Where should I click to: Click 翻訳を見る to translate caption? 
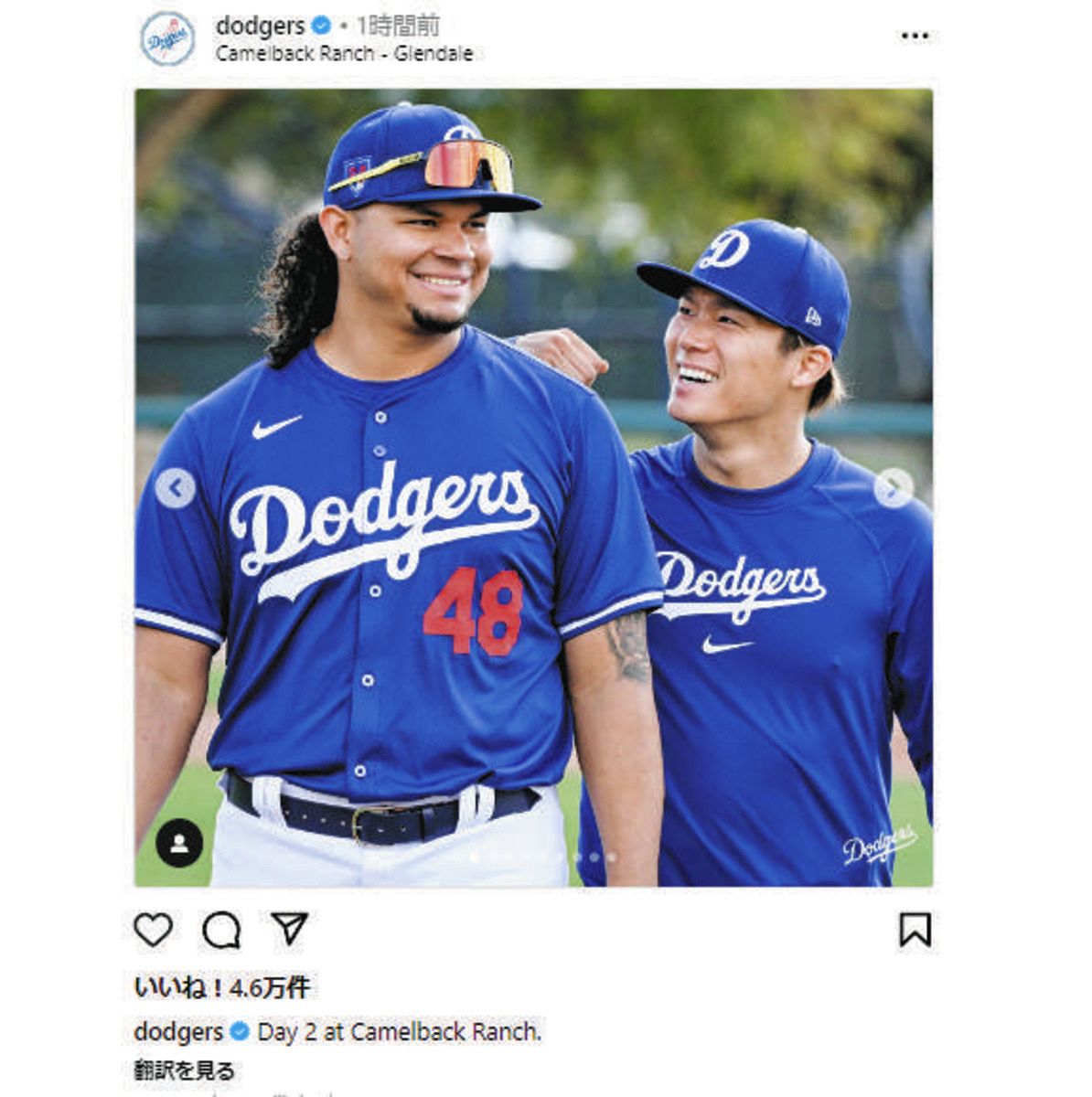(185, 1070)
